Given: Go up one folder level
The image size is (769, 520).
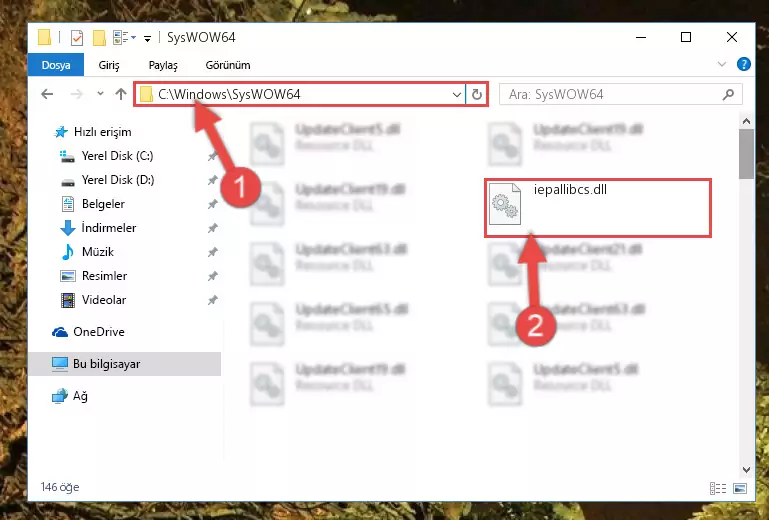Looking at the screenshot, I should [121, 94].
